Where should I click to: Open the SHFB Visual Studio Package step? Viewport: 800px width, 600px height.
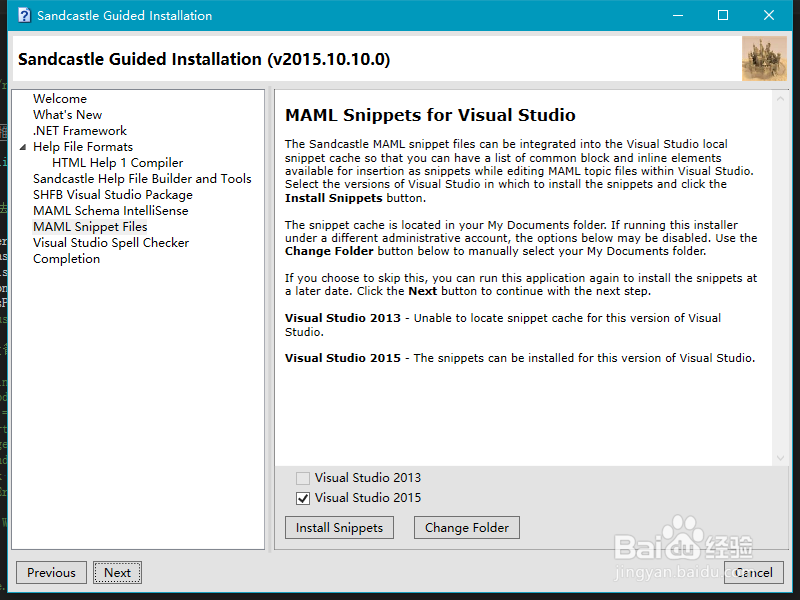[x=113, y=195]
